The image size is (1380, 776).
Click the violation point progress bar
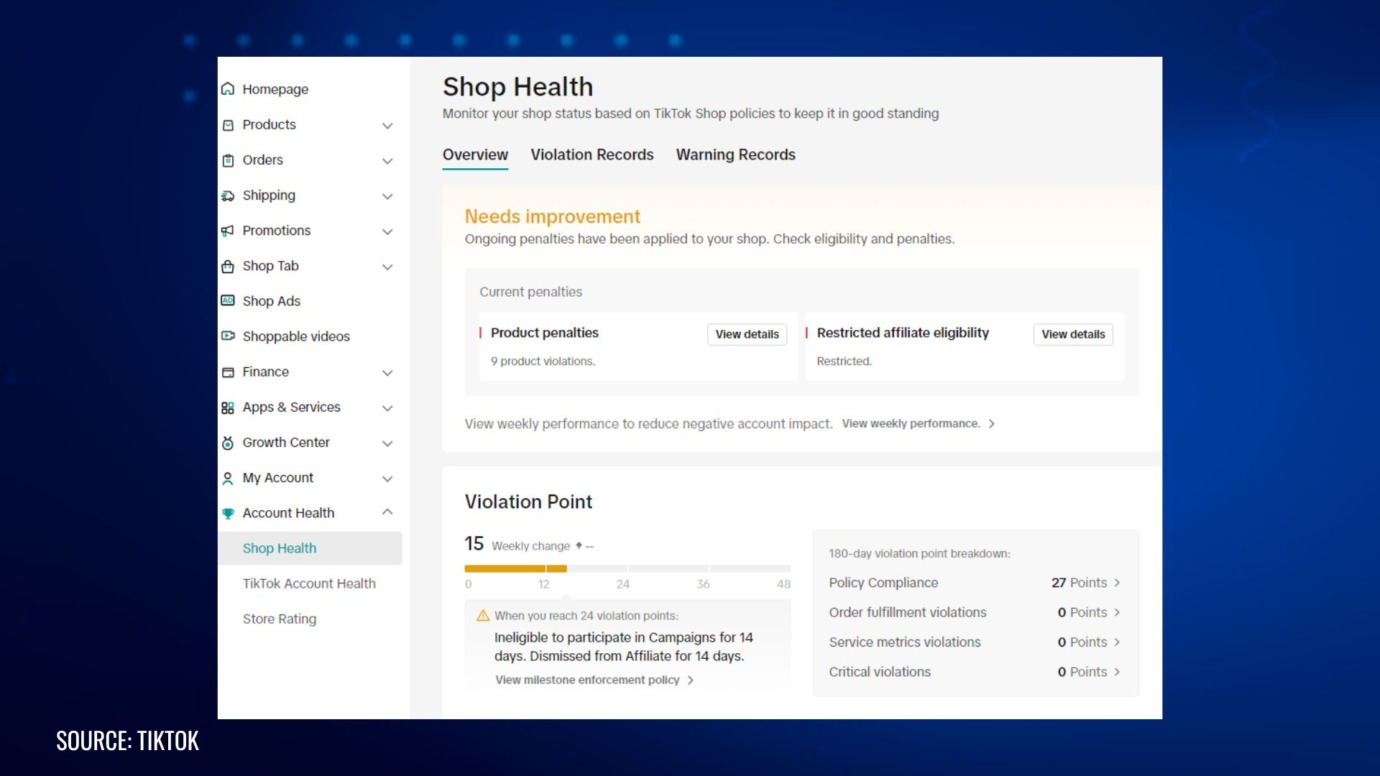tap(627, 568)
